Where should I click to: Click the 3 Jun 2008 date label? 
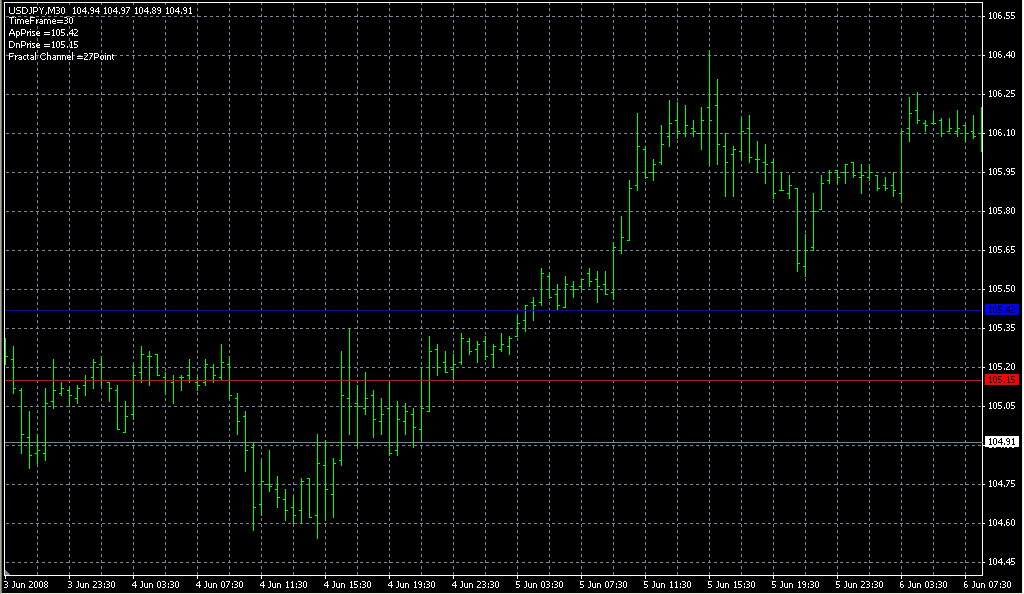tap(27, 584)
